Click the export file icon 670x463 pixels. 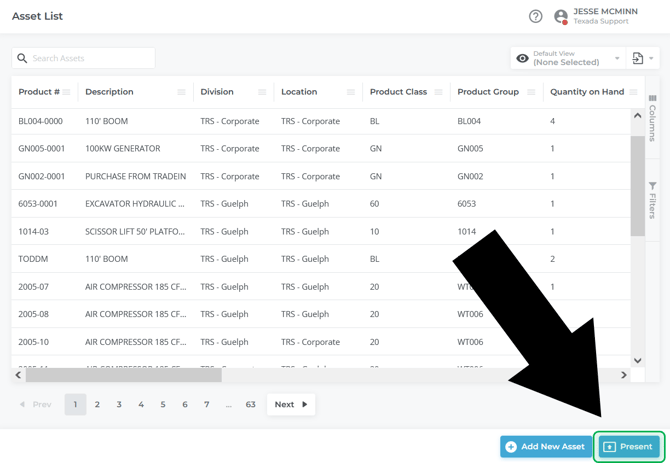(x=638, y=59)
